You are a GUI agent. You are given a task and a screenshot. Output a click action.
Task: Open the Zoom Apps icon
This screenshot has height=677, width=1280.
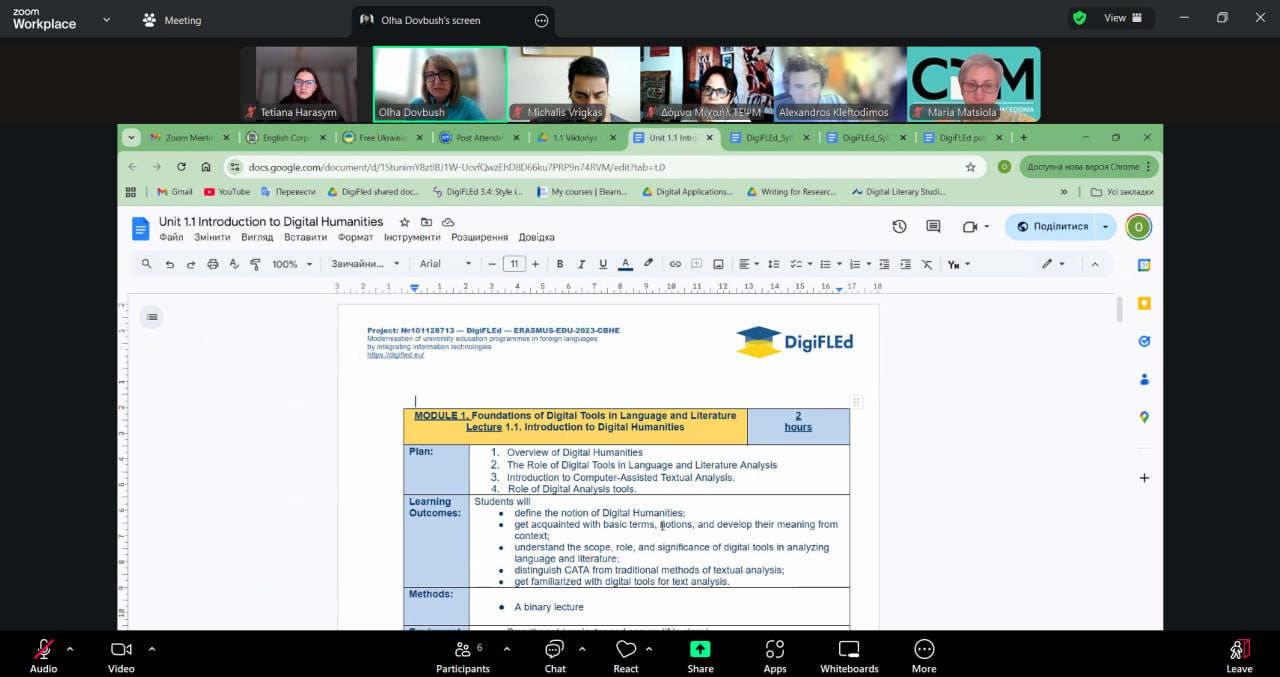(774, 650)
